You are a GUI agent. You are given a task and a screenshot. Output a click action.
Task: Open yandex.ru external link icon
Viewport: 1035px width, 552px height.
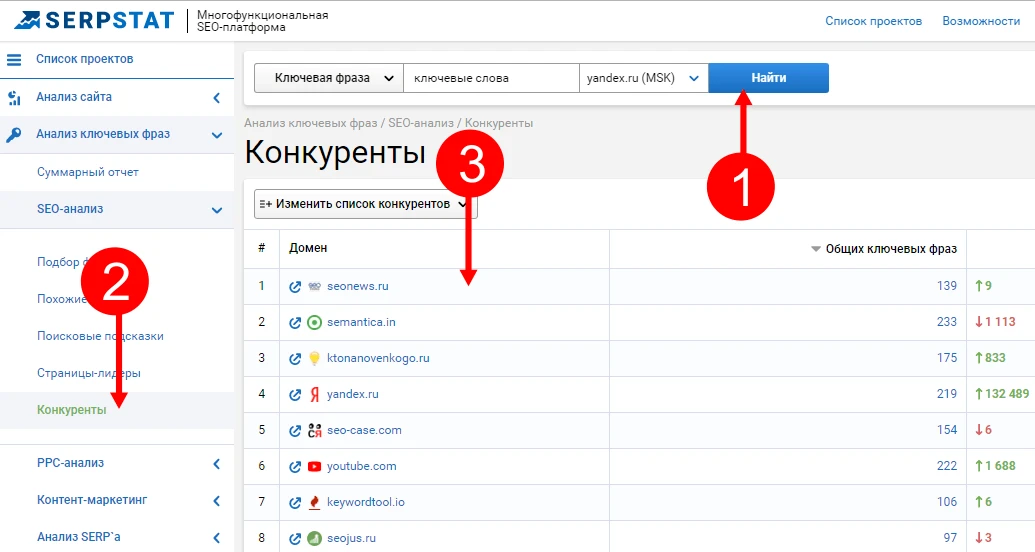[295, 394]
